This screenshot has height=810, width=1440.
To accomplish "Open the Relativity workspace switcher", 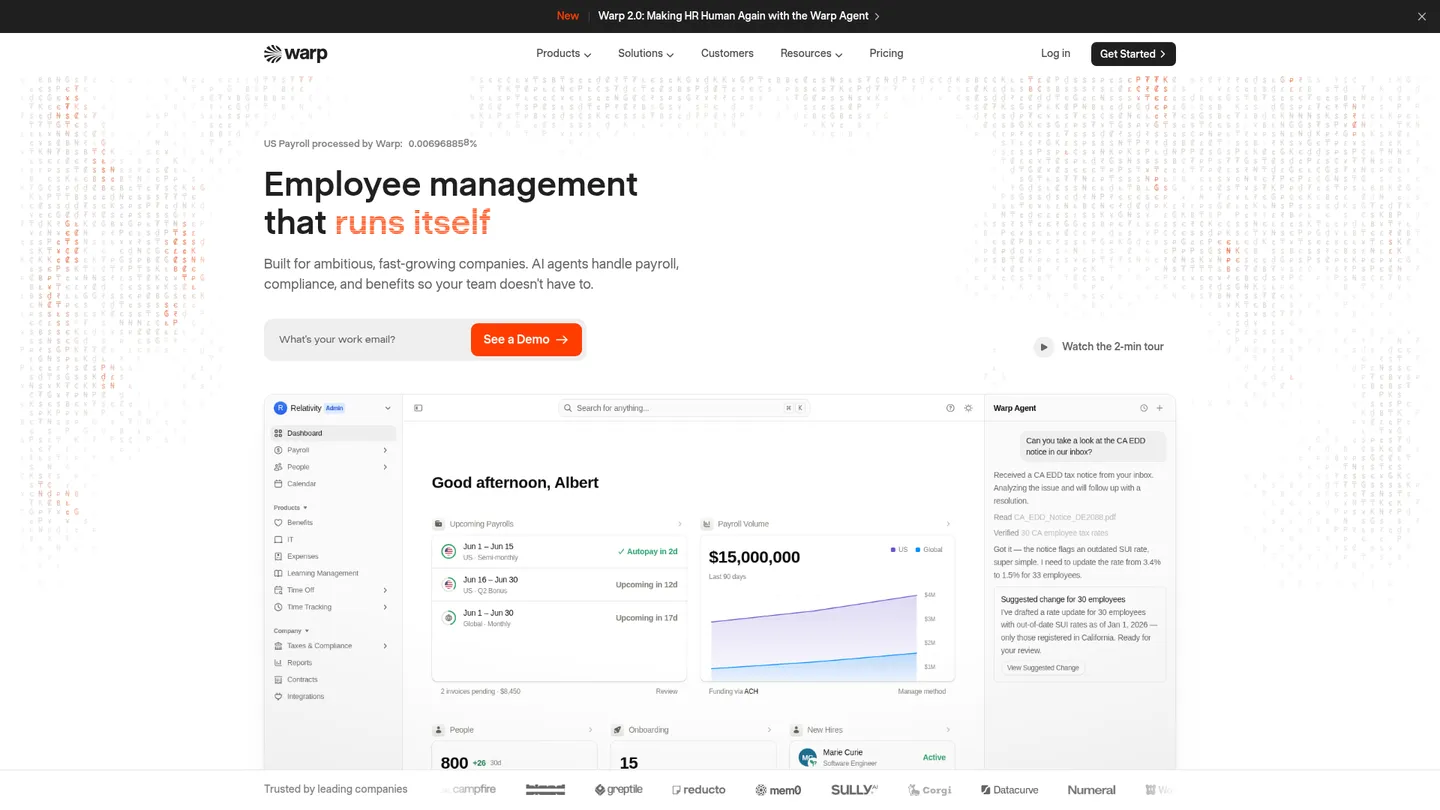I will pyautogui.click(x=333, y=408).
